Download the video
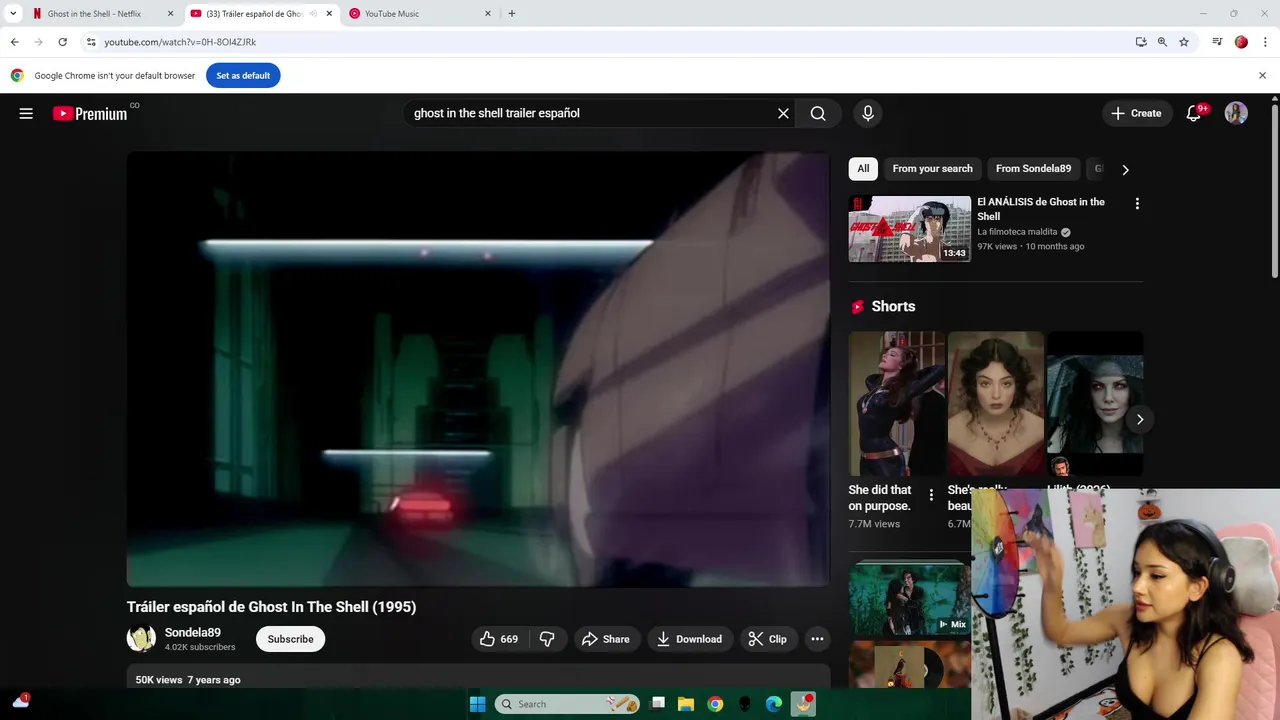Viewport: 1280px width, 720px height. tap(689, 639)
